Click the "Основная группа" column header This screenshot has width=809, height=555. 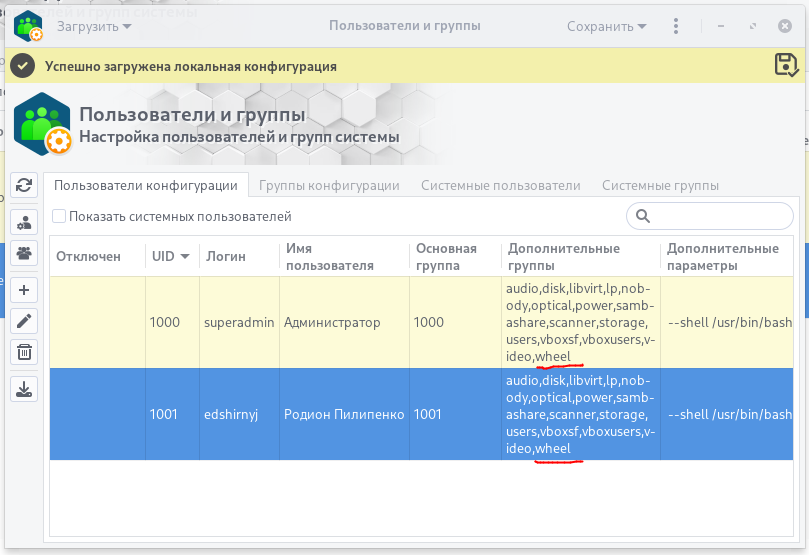point(446,256)
